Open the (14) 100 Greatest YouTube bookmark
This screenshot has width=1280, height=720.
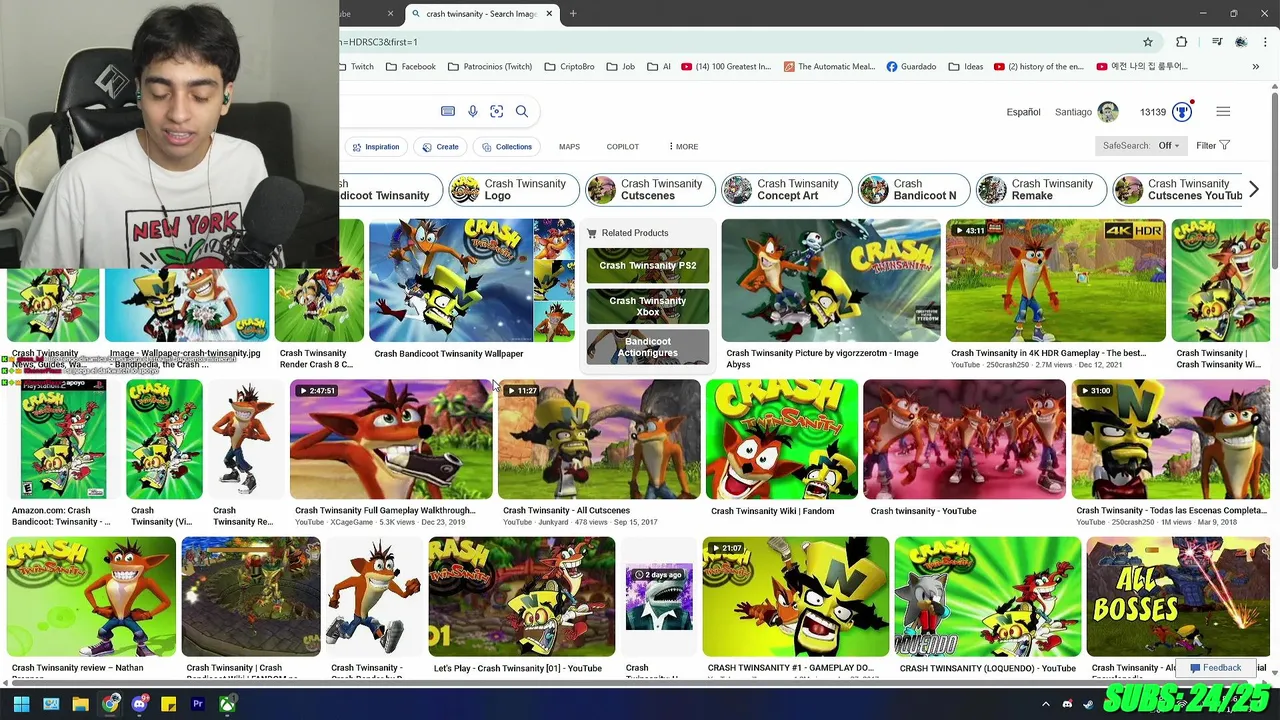pos(726,67)
